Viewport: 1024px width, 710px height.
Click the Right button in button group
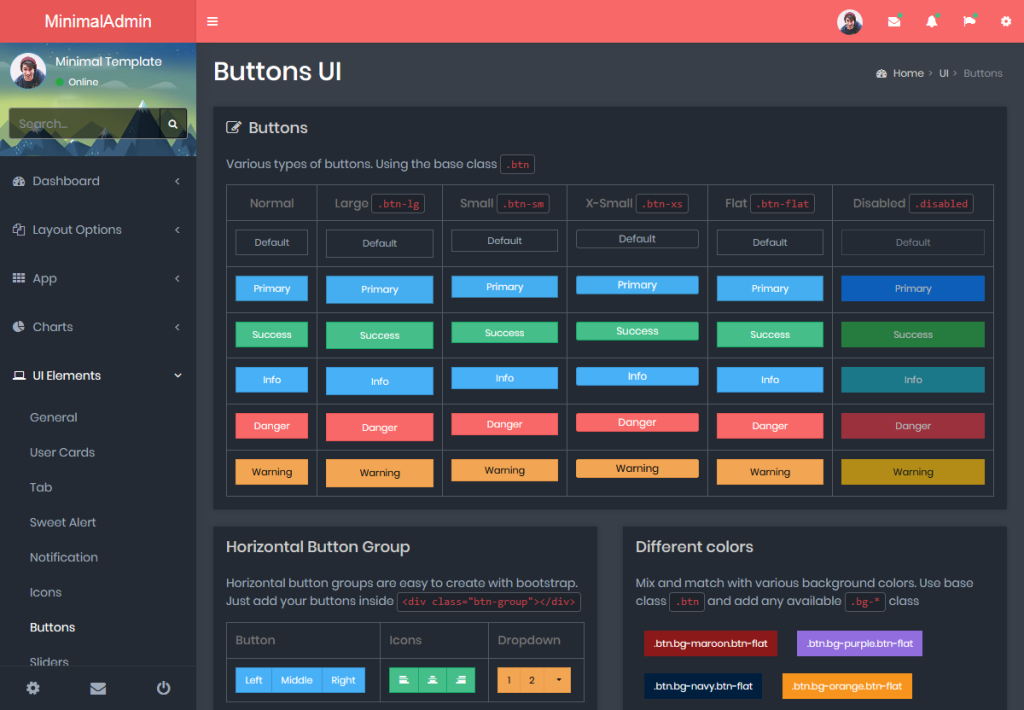[343, 680]
